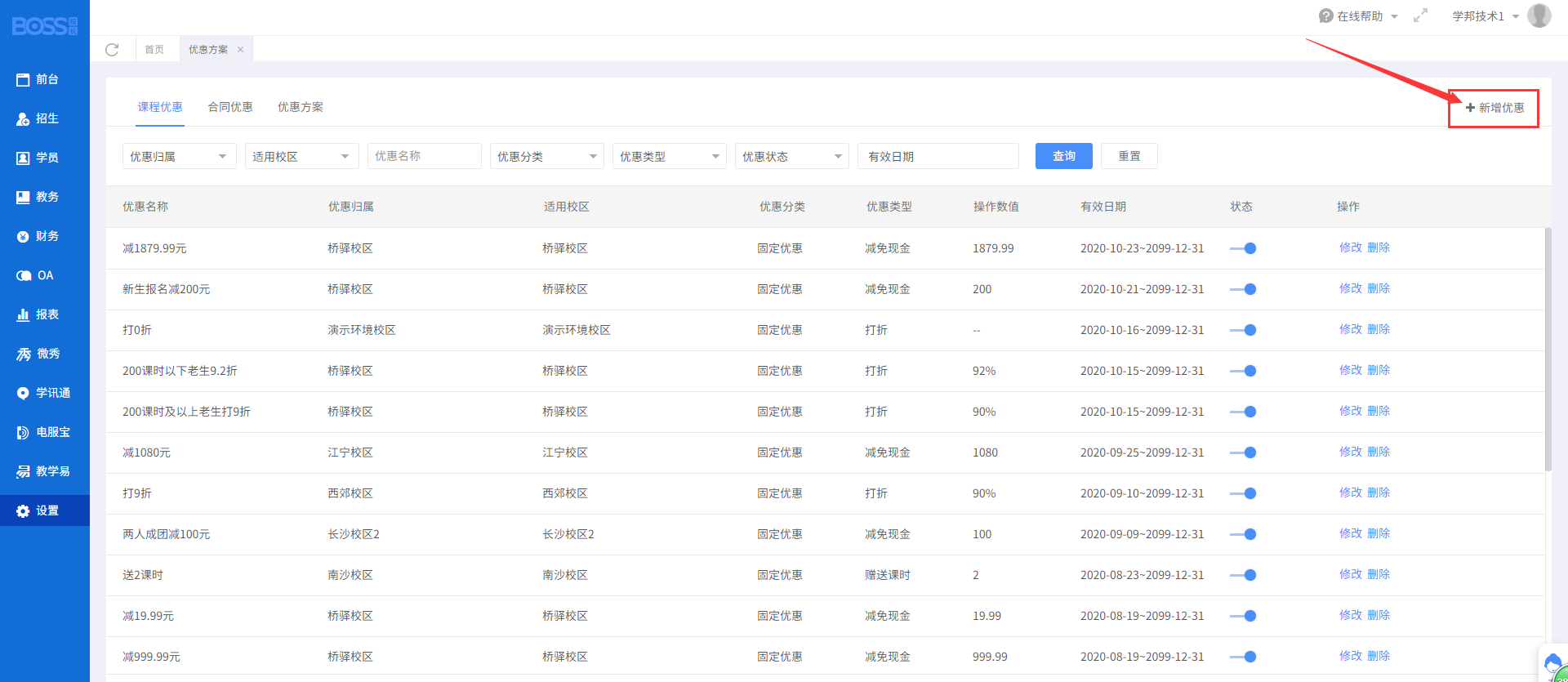Click the 新增优惠 button
The width and height of the screenshot is (1568, 682).
pyautogui.click(x=1494, y=108)
